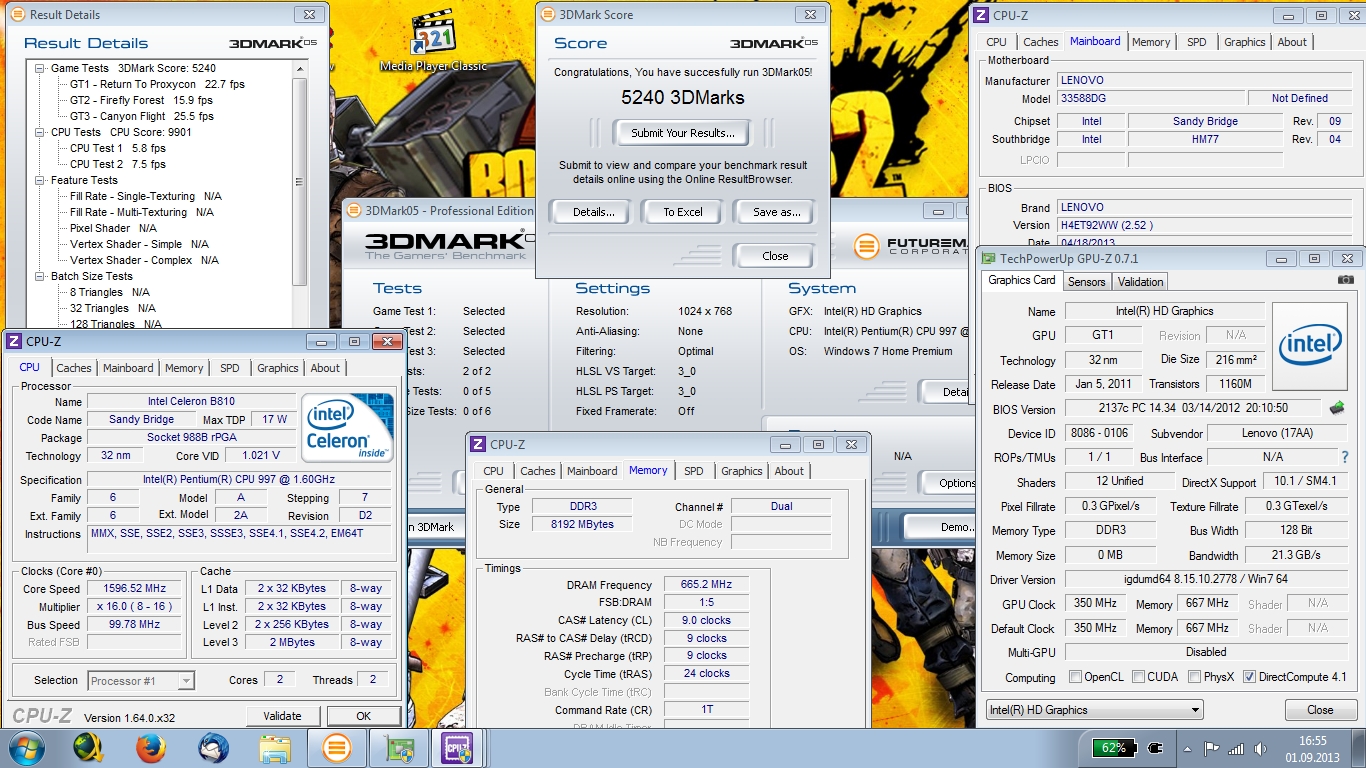Take a GPU-Z screenshot with the camera icon
This screenshot has width=1366, height=768.
click(x=1346, y=281)
